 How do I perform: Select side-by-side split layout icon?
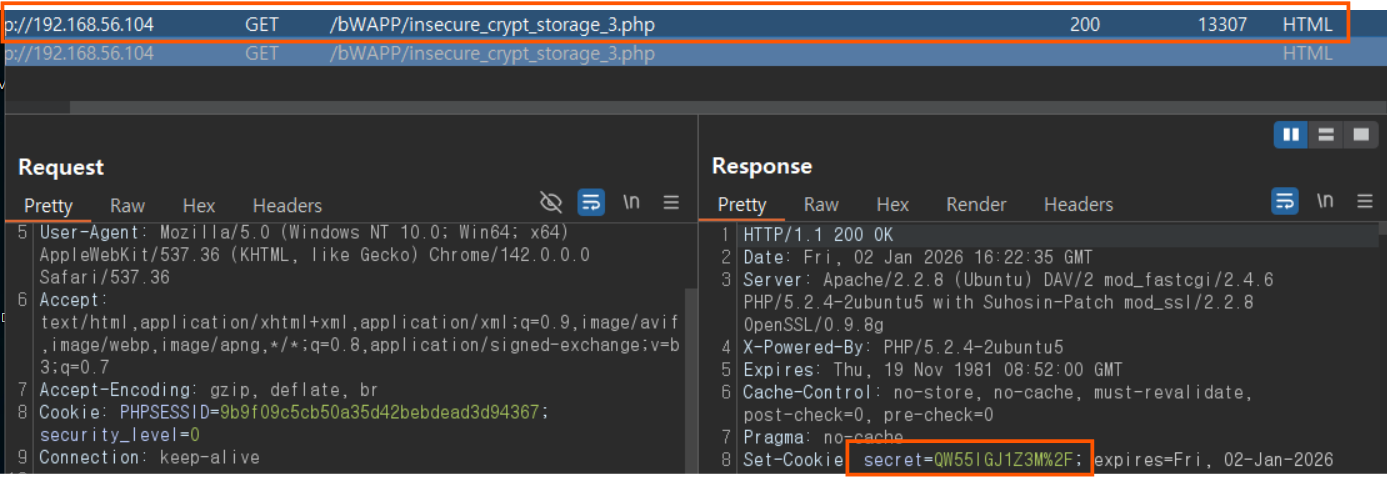point(1291,134)
